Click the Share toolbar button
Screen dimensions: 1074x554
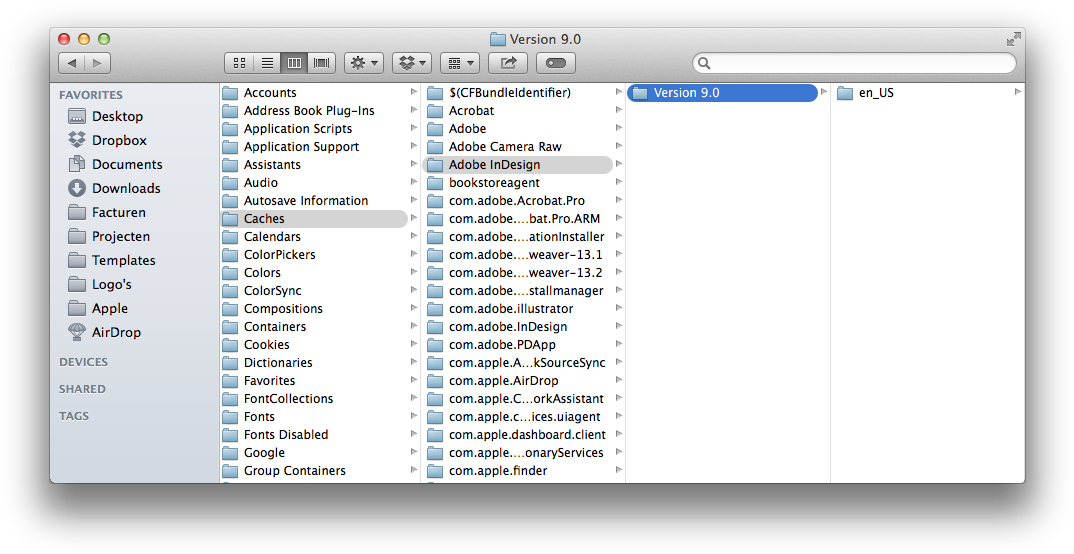coord(508,63)
